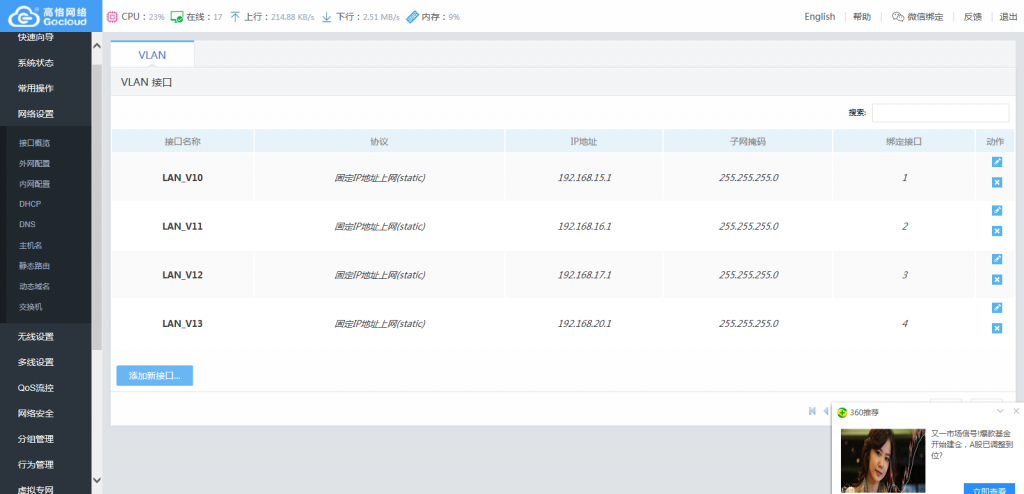Delete the LAN_V12 interface
The height and width of the screenshot is (494, 1024).
[997, 280]
